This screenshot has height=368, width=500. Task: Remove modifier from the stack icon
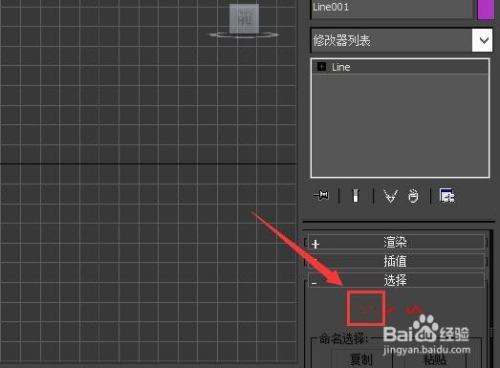(413, 196)
